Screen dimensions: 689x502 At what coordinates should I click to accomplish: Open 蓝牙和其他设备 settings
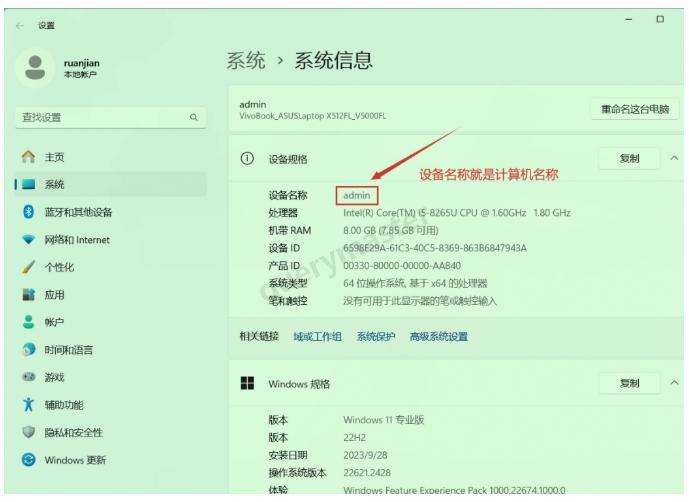point(111,212)
